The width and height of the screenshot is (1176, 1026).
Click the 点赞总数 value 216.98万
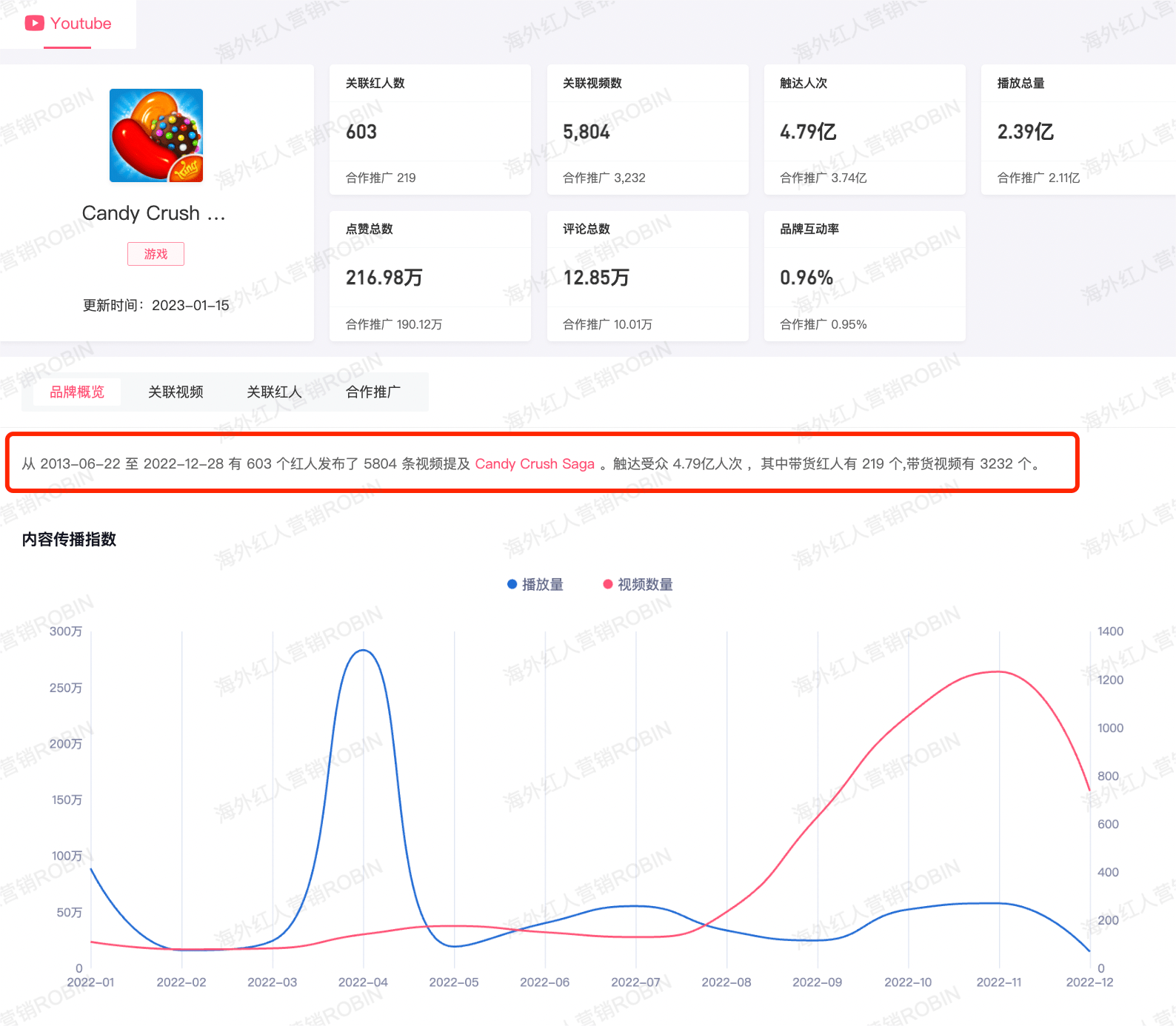tap(384, 278)
